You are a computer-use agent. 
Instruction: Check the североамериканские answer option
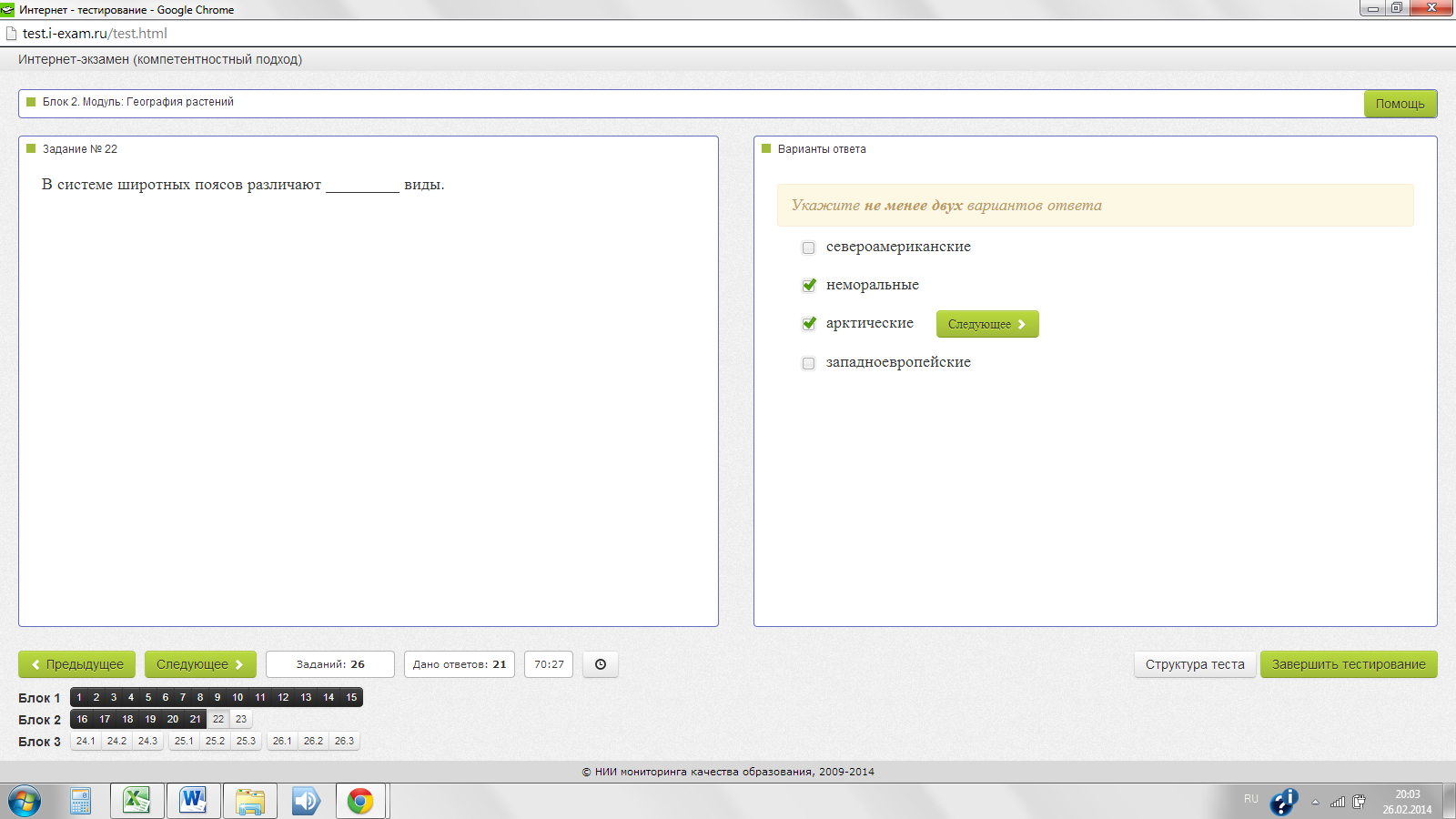tap(808, 248)
